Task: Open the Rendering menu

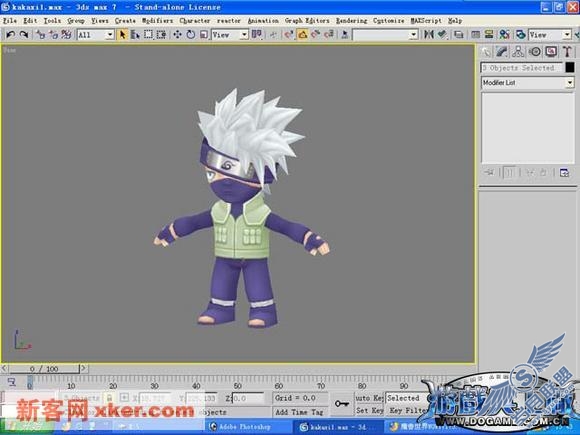Action: (x=351, y=21)
